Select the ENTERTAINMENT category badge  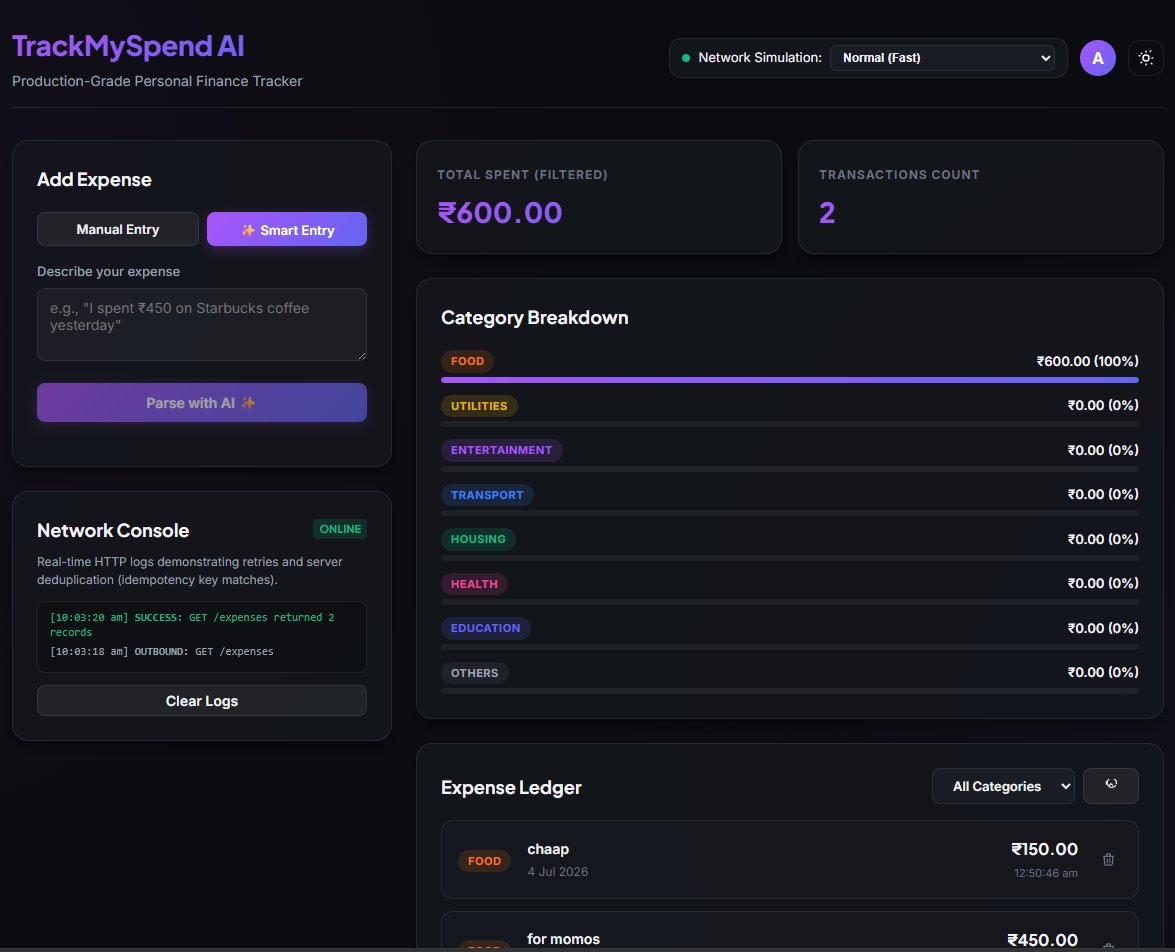(x=501, y=450)
